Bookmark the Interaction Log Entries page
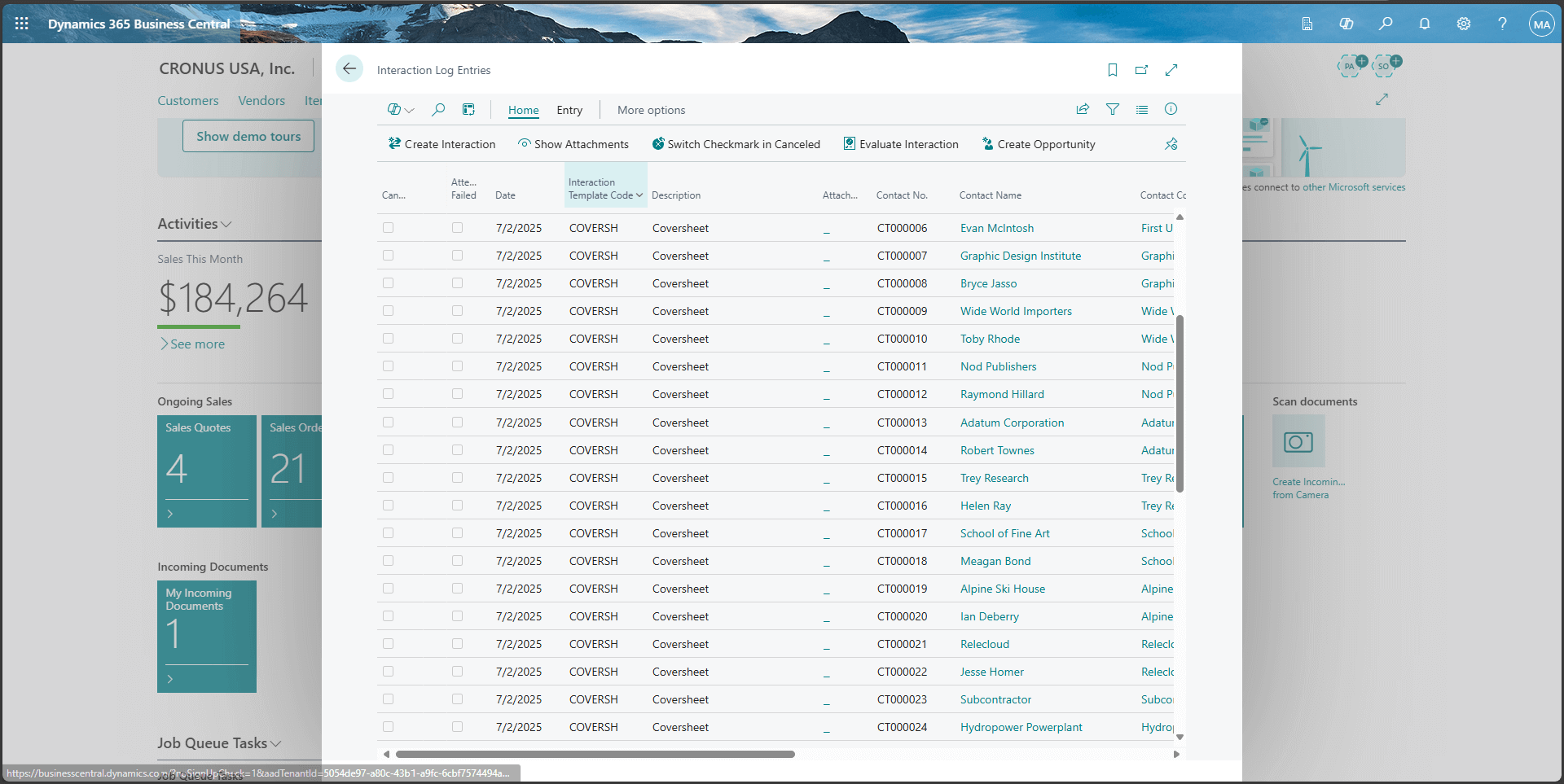 [1112, 70]
